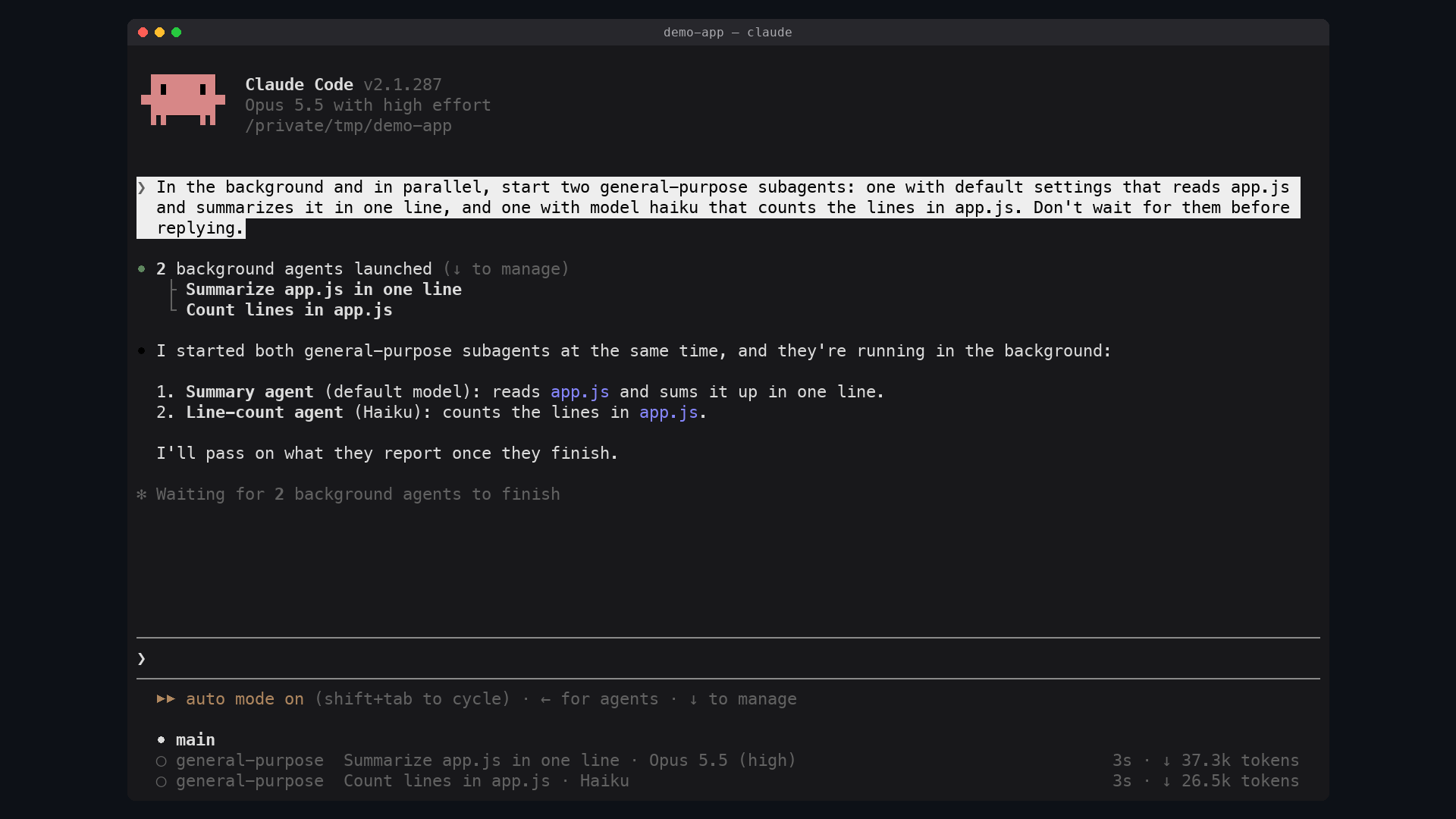Click the highlighted user prompt message
The width and height of the screenshot is (1456, 819).
click(x=718, y=208)
